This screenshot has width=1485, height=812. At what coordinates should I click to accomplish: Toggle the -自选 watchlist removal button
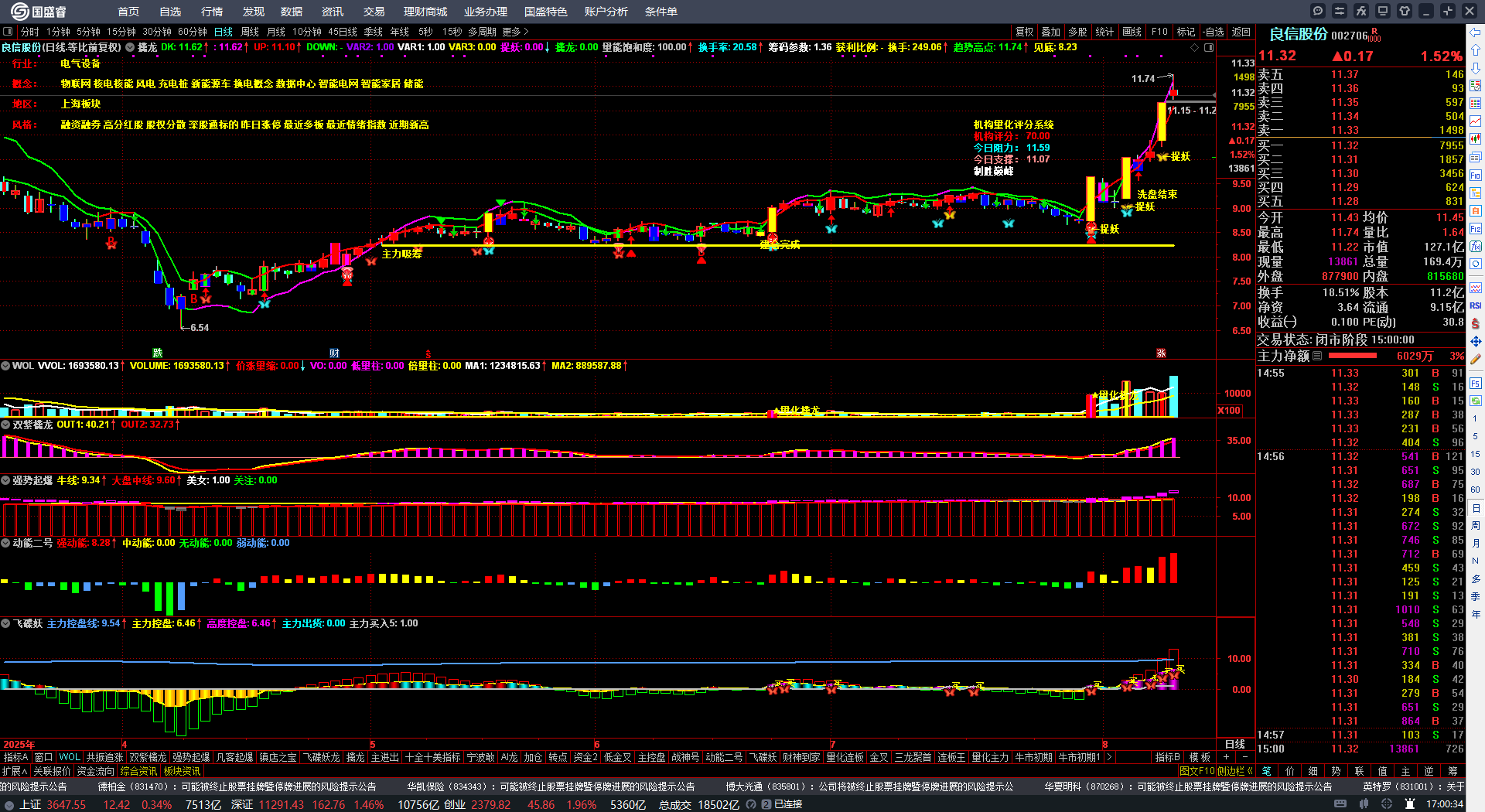pos(1214,32)
